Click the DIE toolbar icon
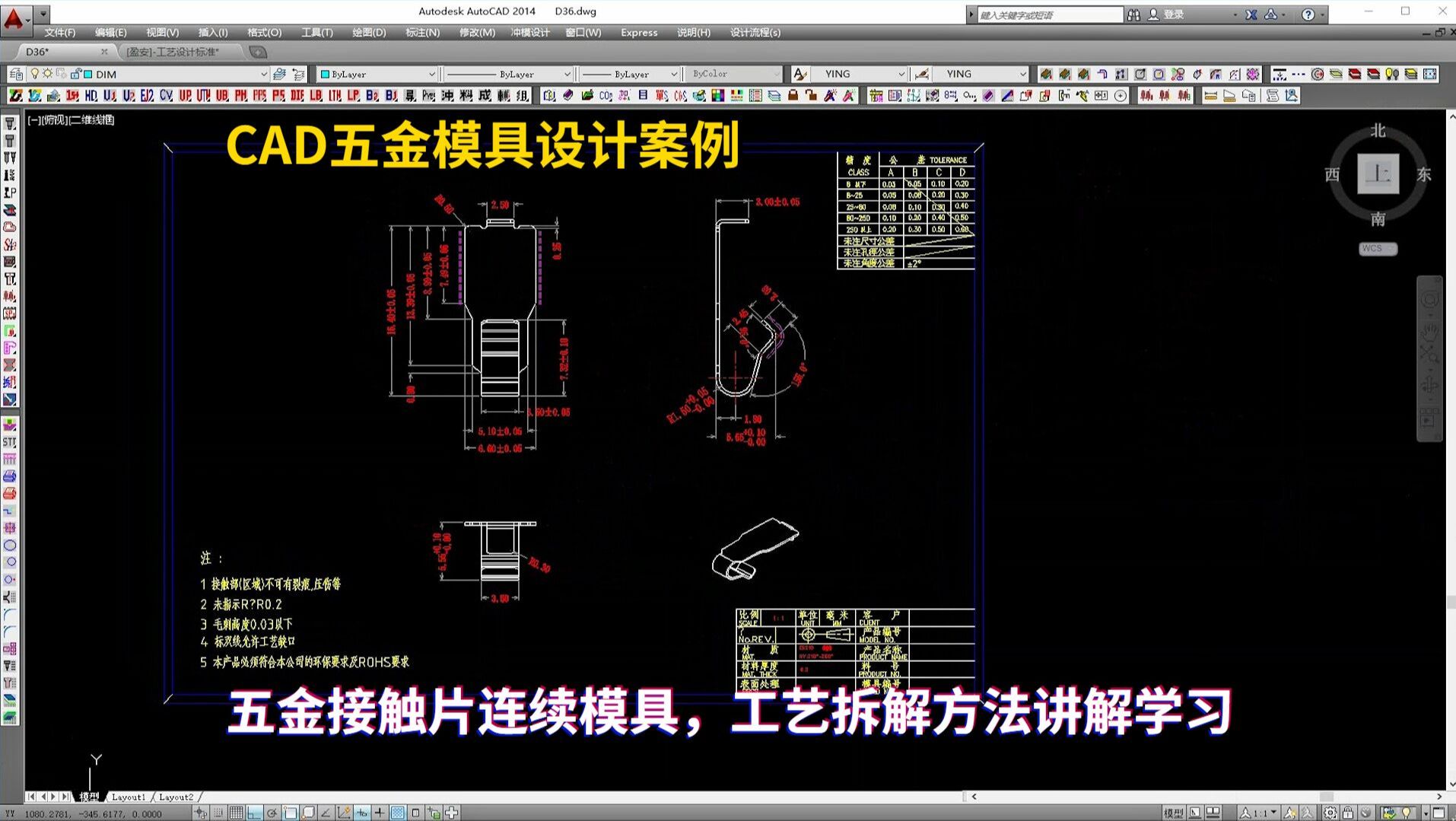The image size is (1456, 821). coord(297,96)
